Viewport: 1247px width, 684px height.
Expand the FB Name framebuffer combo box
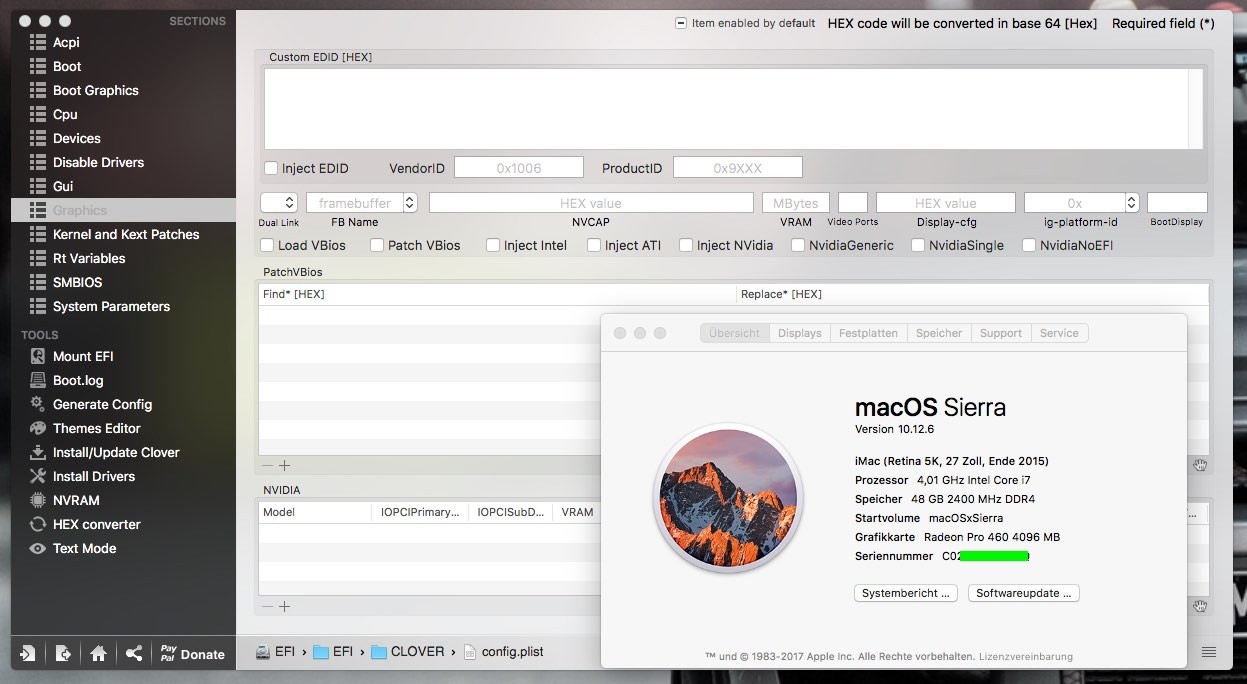coord(410,203)
